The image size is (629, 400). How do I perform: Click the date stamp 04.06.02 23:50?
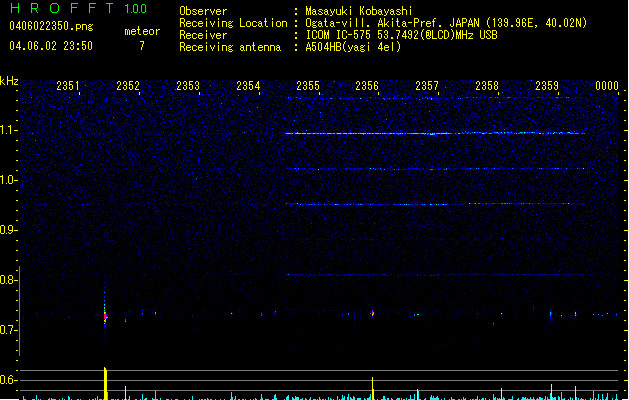coord(51,46)
